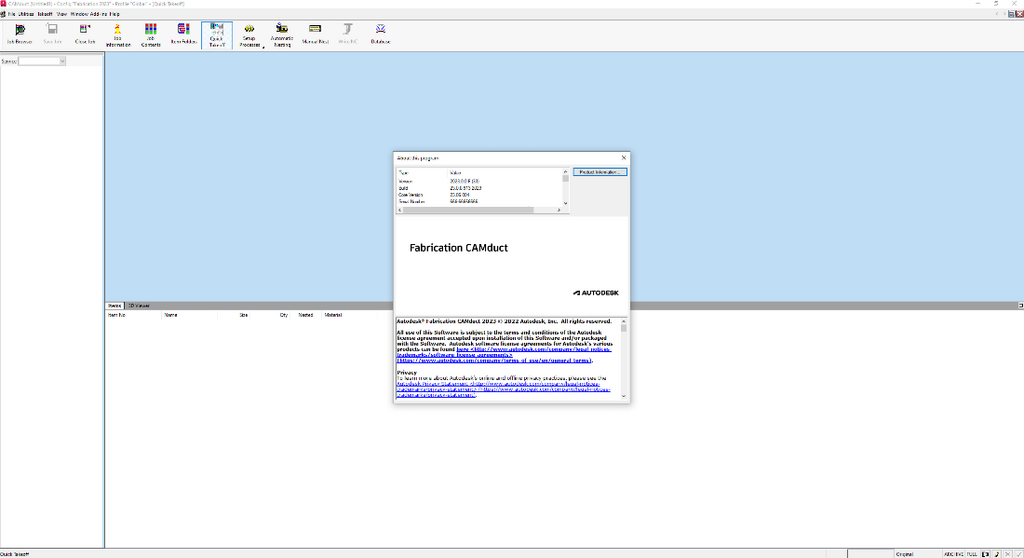Open Manual Nest toolbar icon
Screen dimensions: 1024x558
[x=315, y=35]
